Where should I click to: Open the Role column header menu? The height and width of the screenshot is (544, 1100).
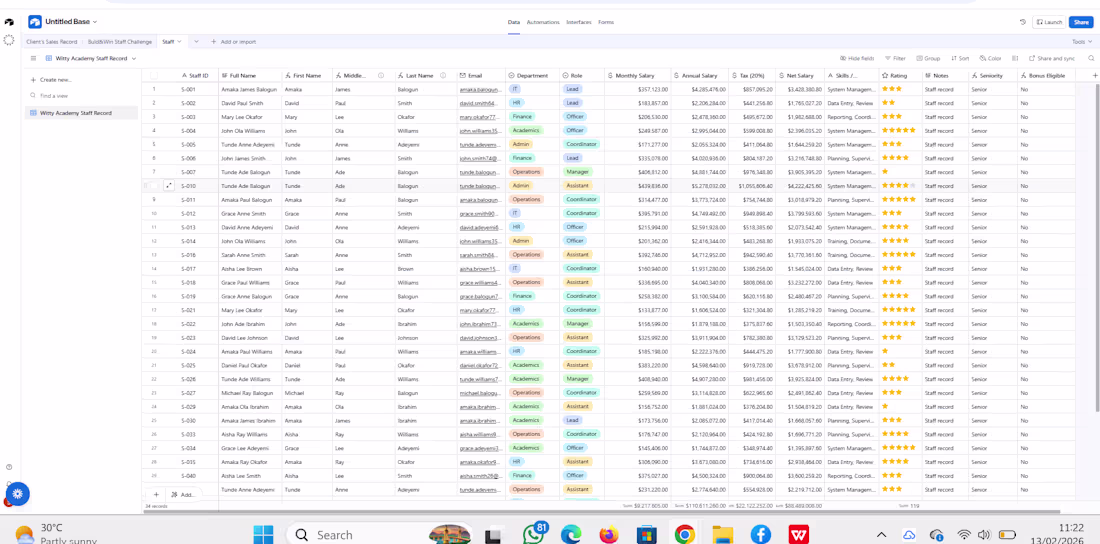(x=582, y=75)
